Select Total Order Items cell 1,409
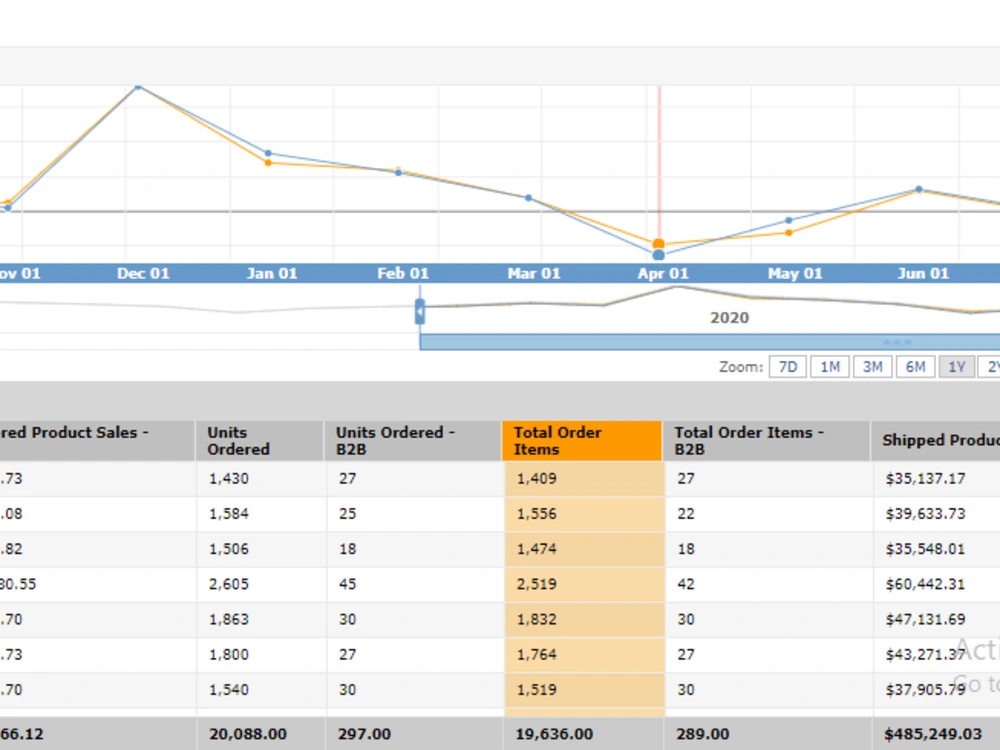Image resolution: width=1000 pixels, height=750 pixels. click(584, 478)
